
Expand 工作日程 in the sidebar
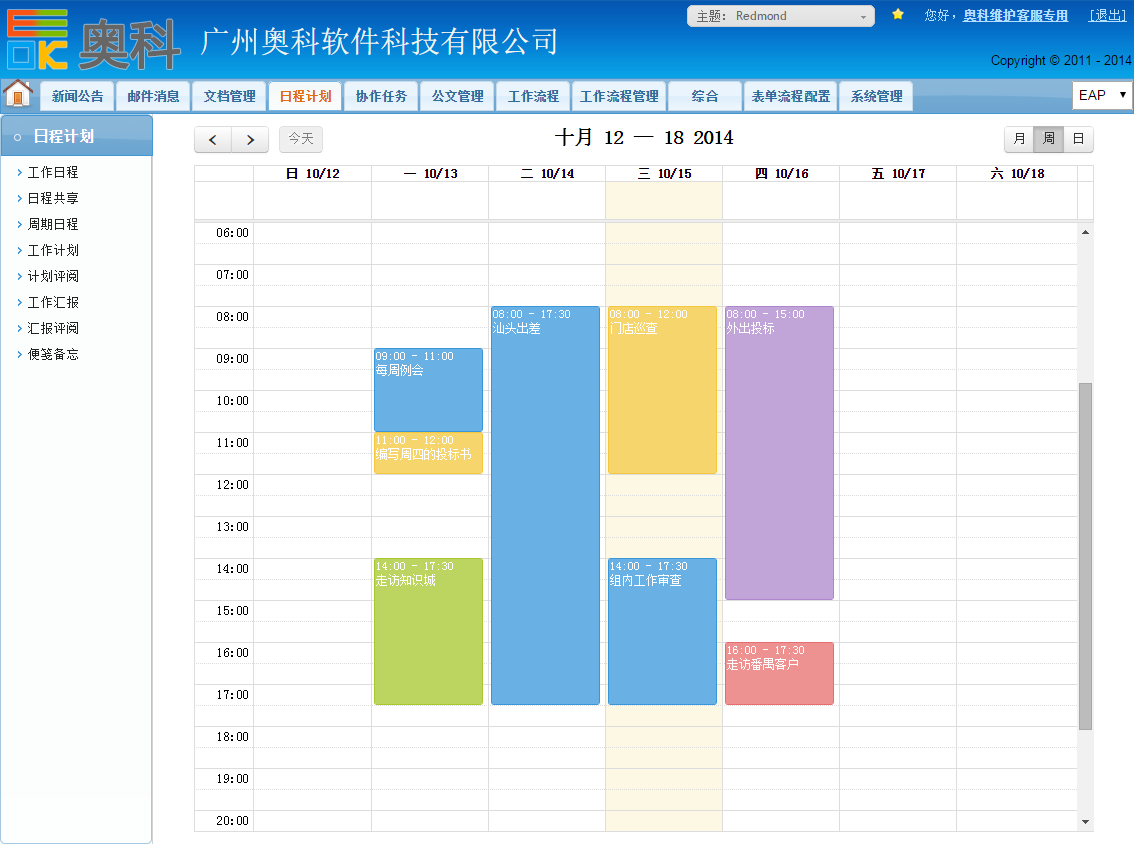point(53,172)
